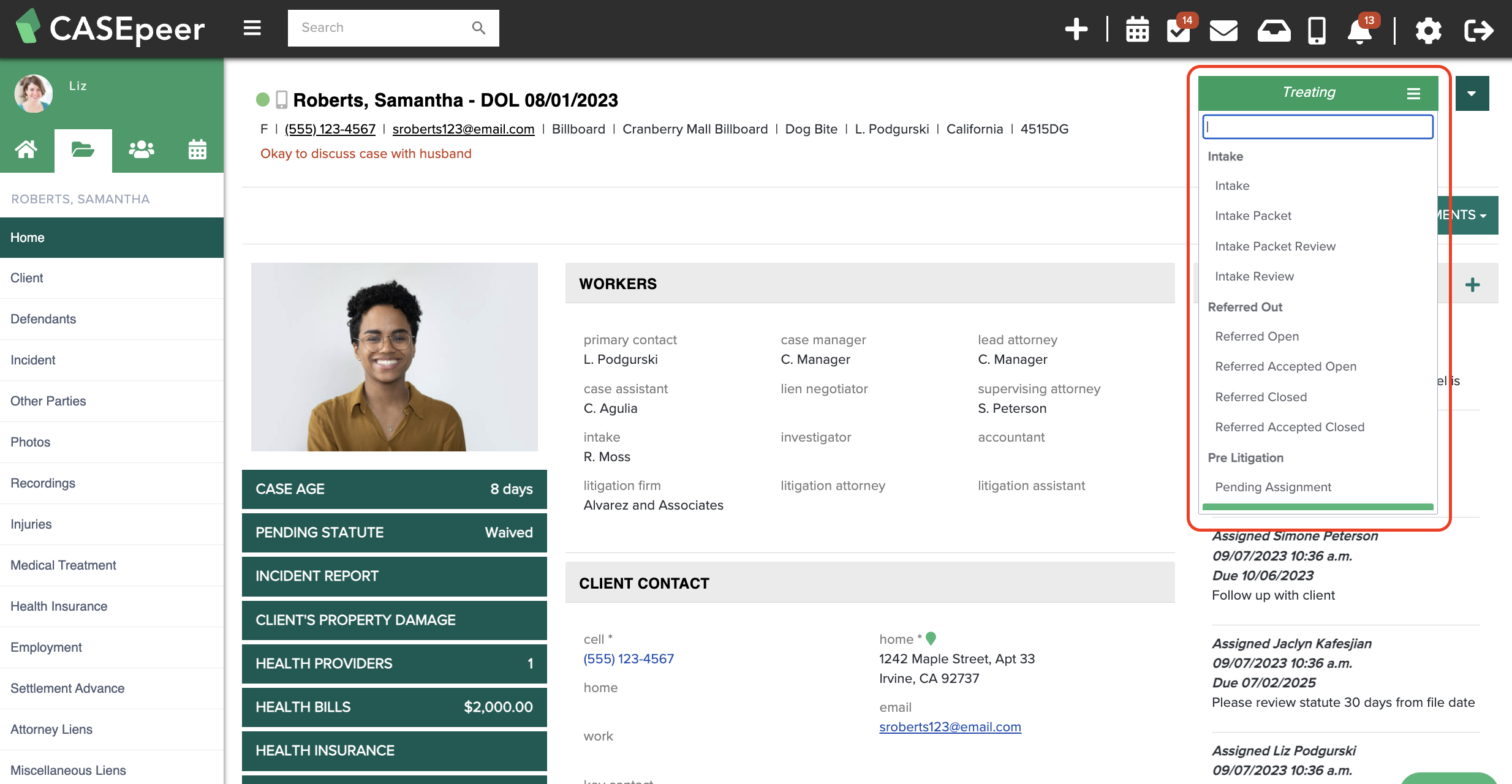Image resolution: width=1512 pixels, height=784 pixels.
Task: Open the Photos sidebar item
Action: (112, 442)
